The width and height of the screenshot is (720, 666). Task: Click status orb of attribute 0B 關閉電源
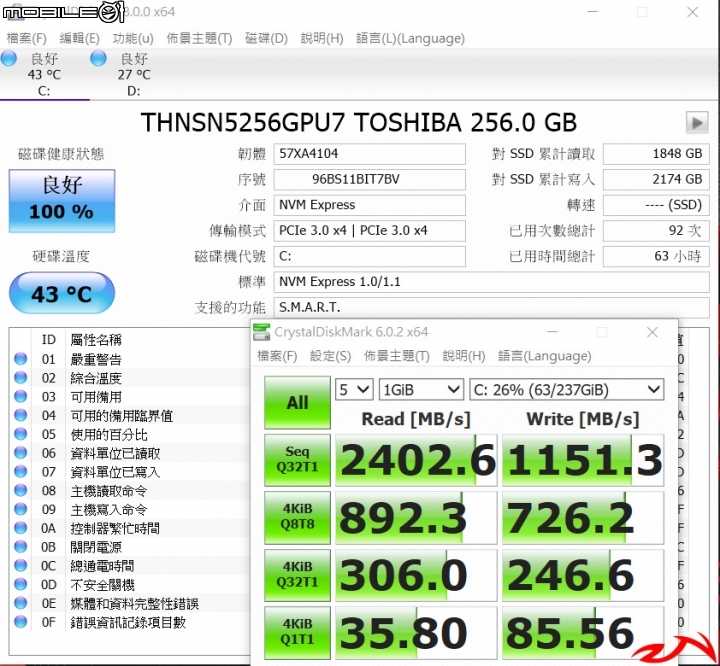(x=21, y=547)
